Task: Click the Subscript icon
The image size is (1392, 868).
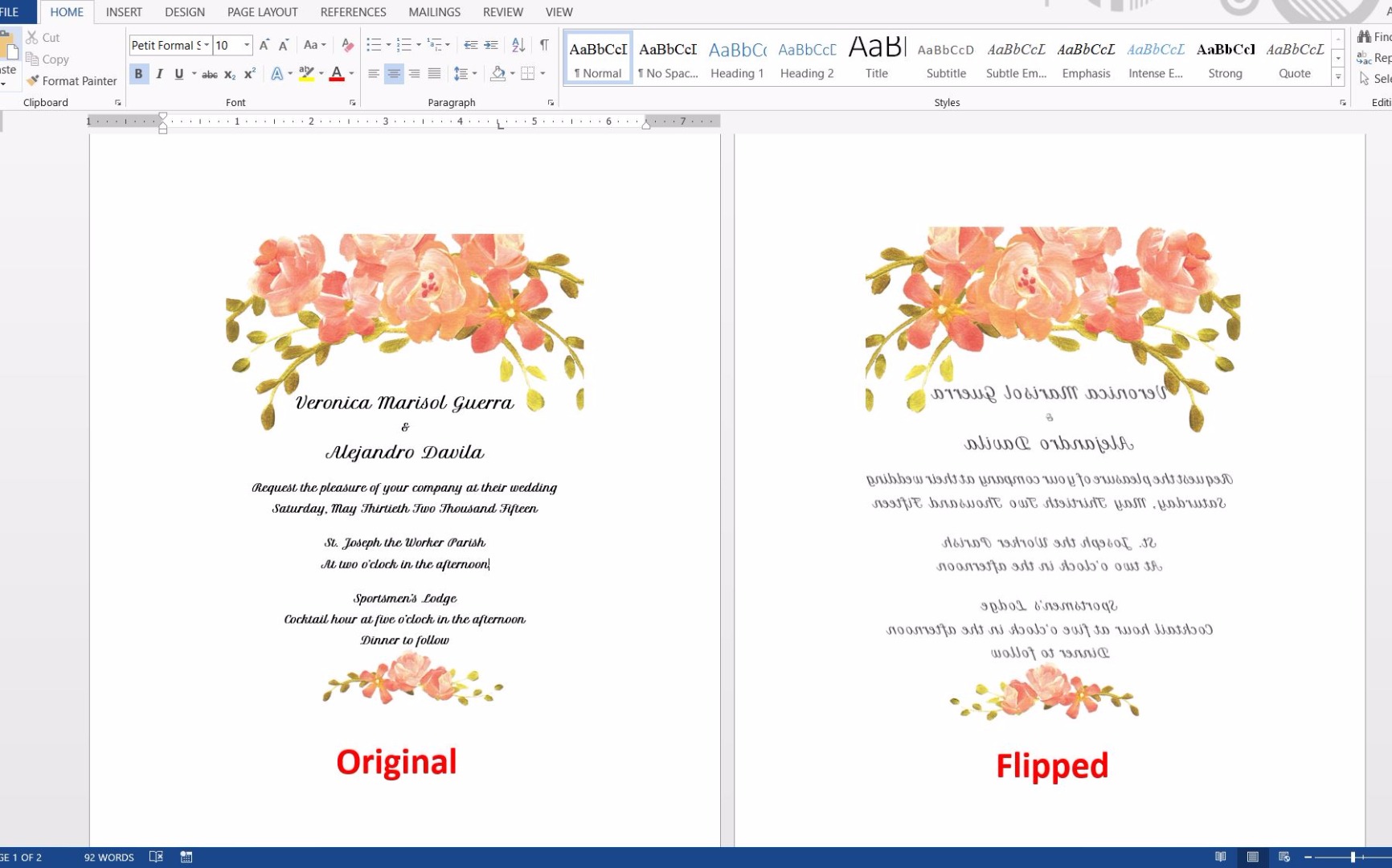Action: tap(229, 74)
